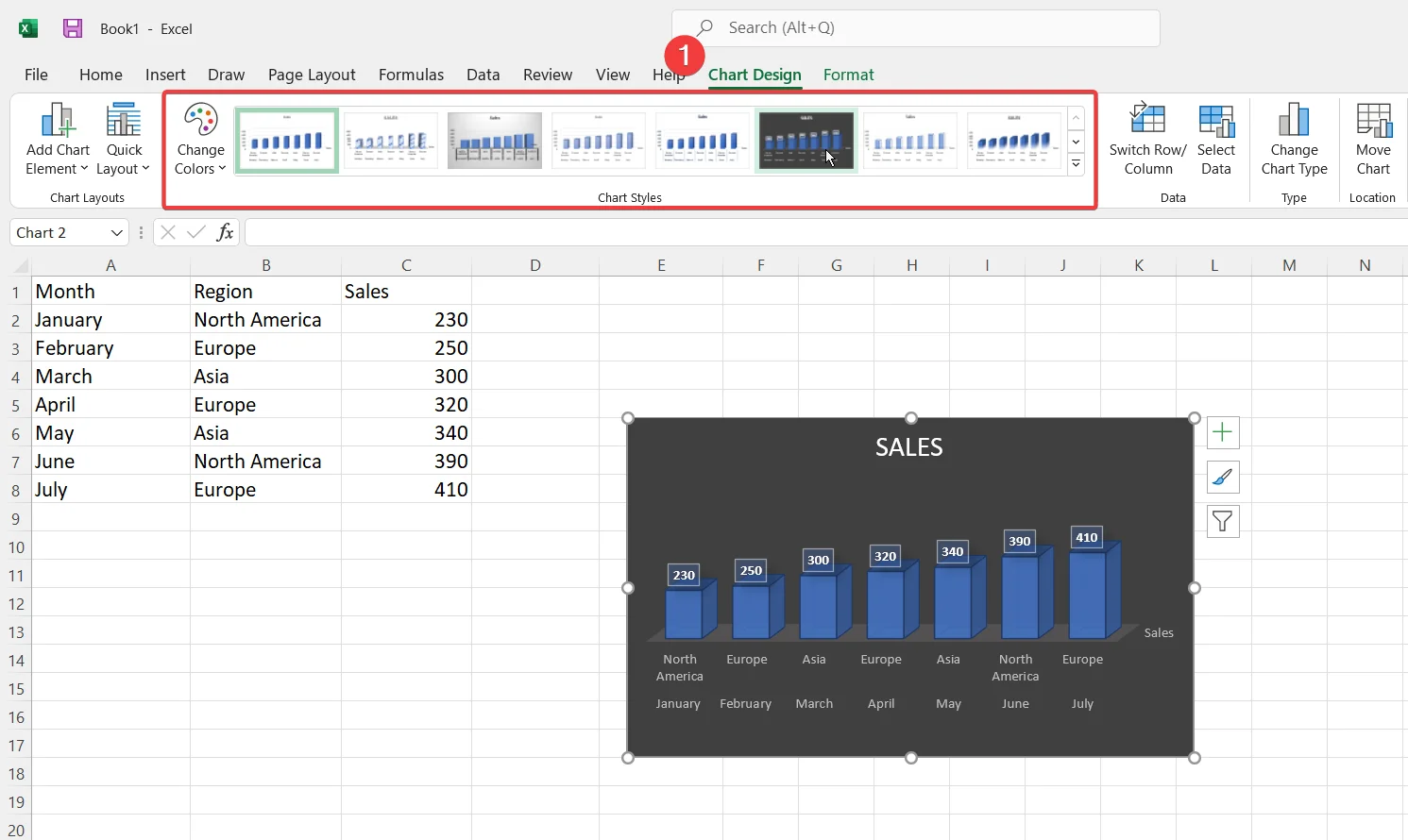
Task: Click the Chart Styles paintbrush button
Action: 1223,477
